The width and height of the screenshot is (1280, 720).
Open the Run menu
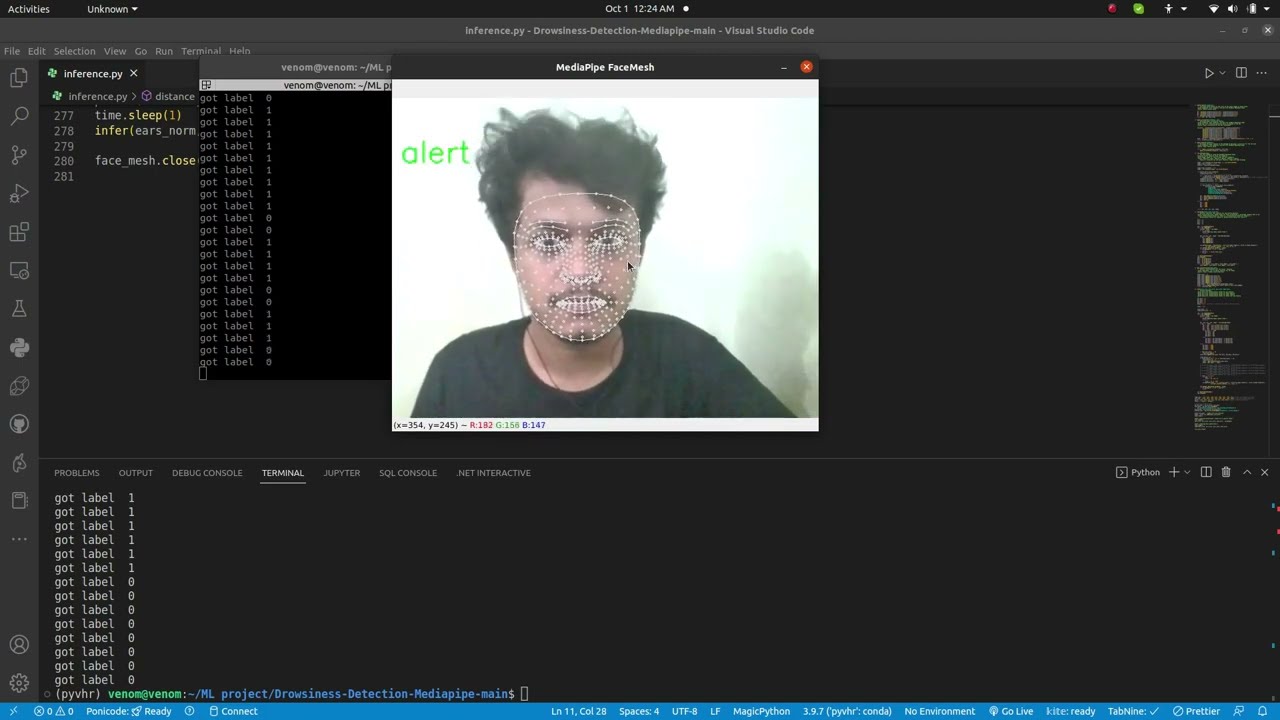164,51
